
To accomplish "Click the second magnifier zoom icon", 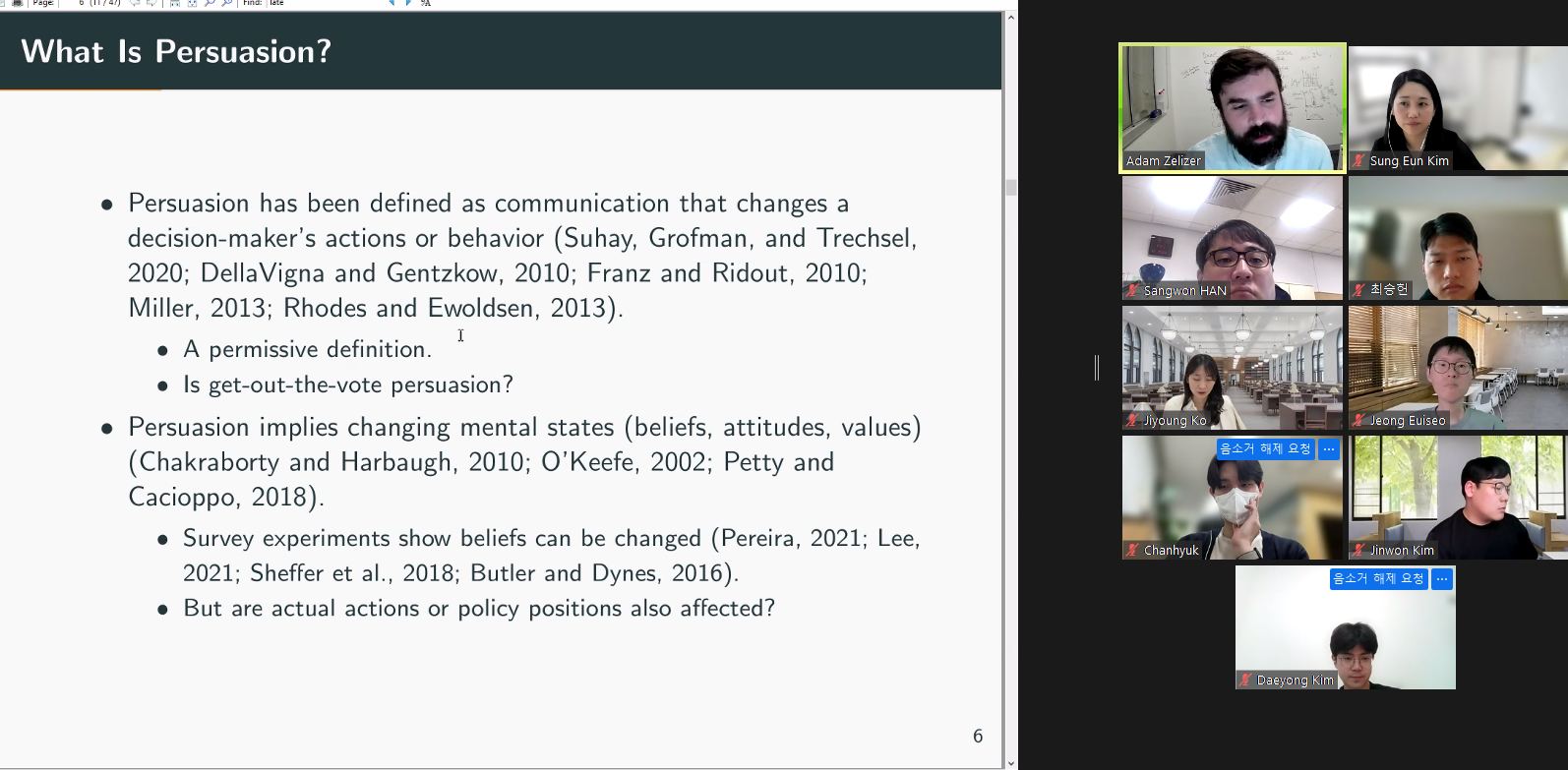I will pyautogui.click(x=226, y=3).
